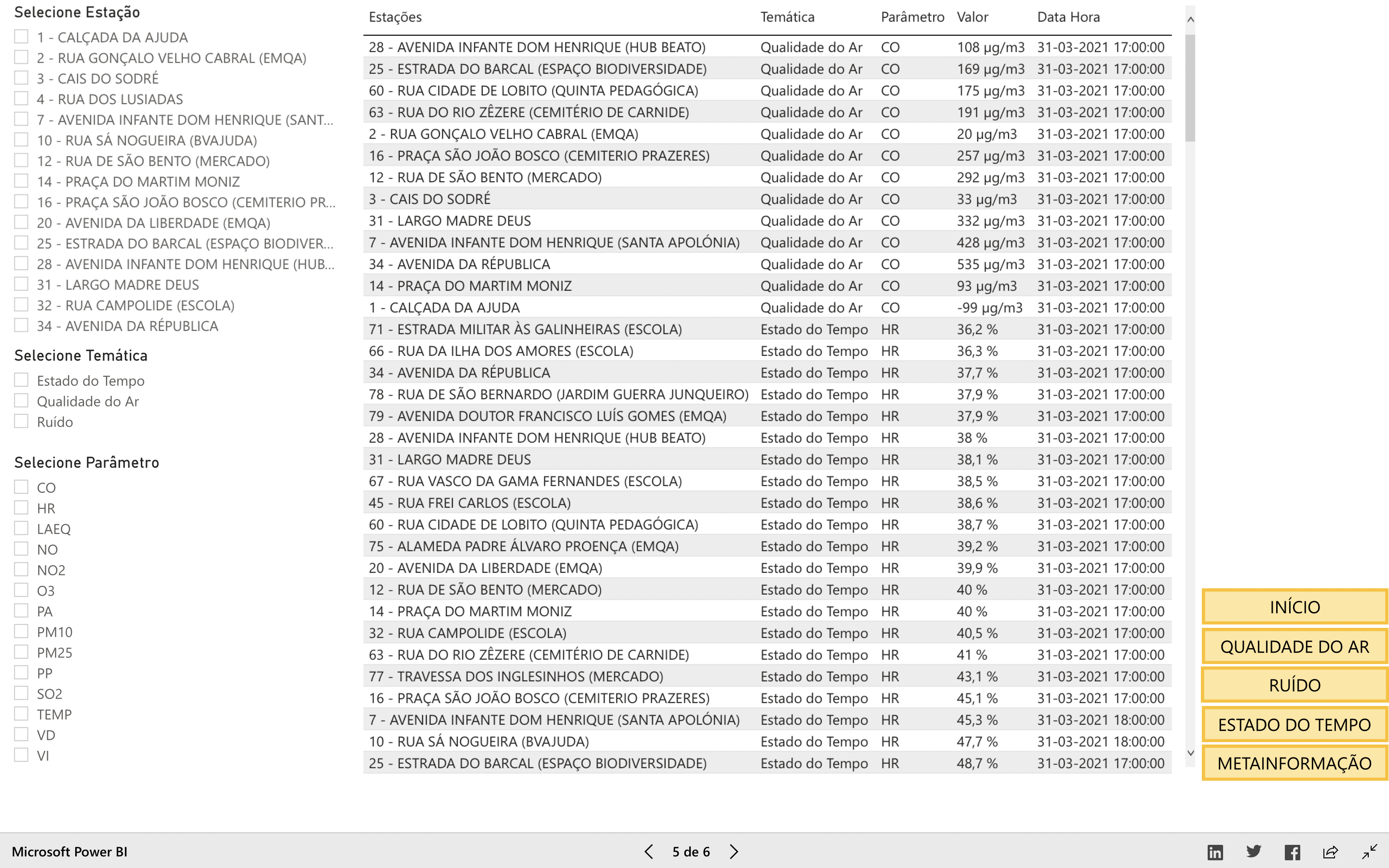Tick the HR parameter checkbox
Screen dimensions: 1389x868
(21, 508)
